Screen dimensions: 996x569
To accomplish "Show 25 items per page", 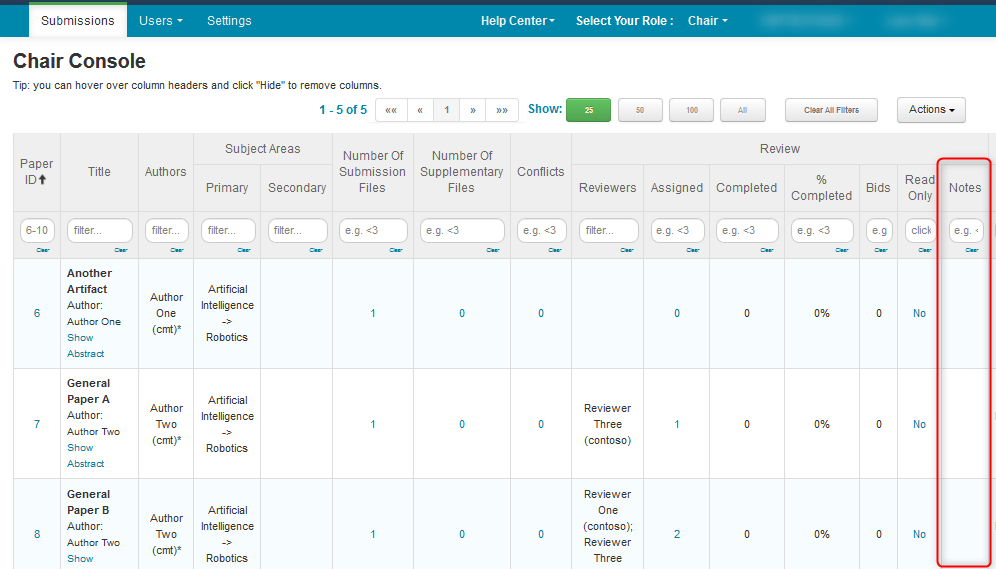I will click(588, 110).
